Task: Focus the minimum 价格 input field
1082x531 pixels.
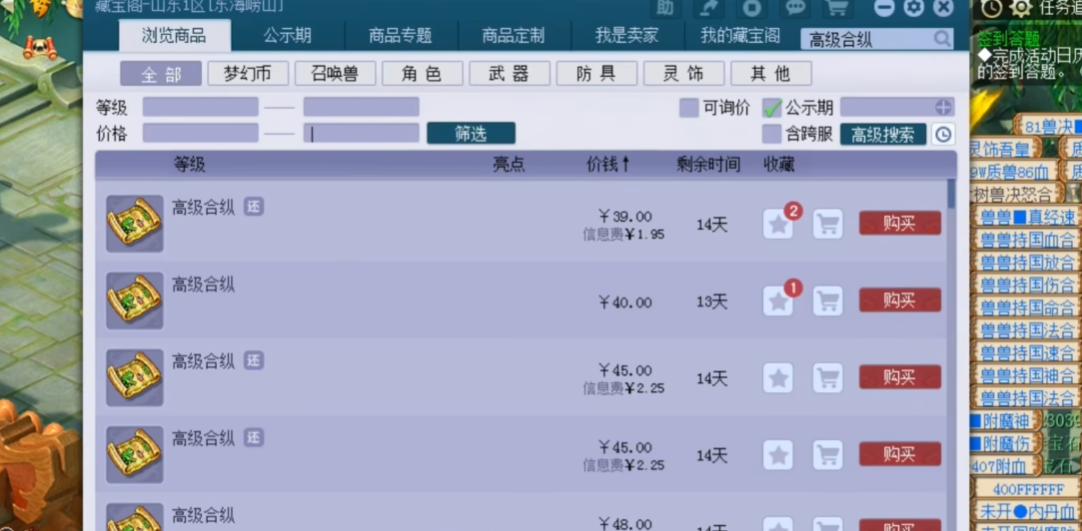Action: pos(200,133)
